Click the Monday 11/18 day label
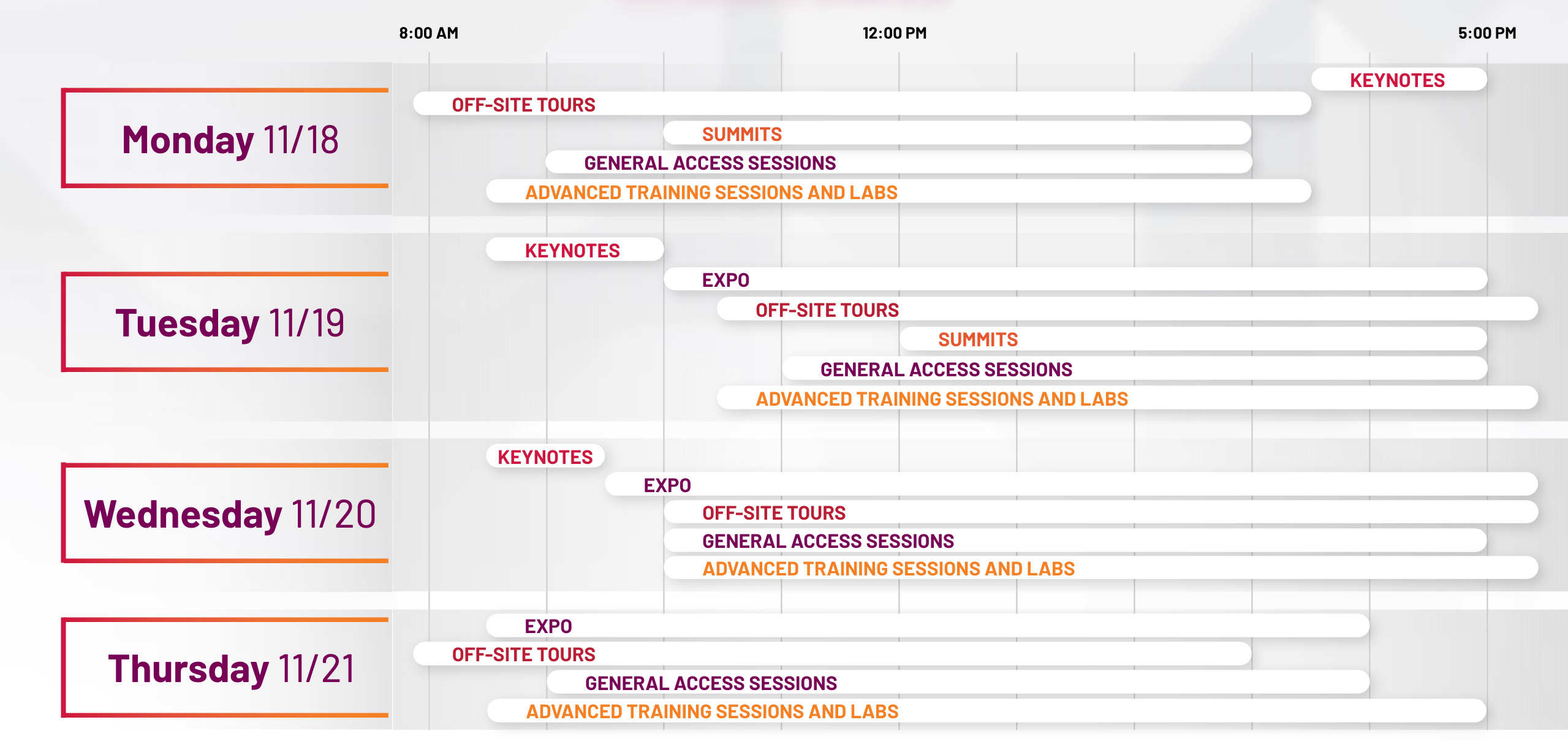 point(230,139)
